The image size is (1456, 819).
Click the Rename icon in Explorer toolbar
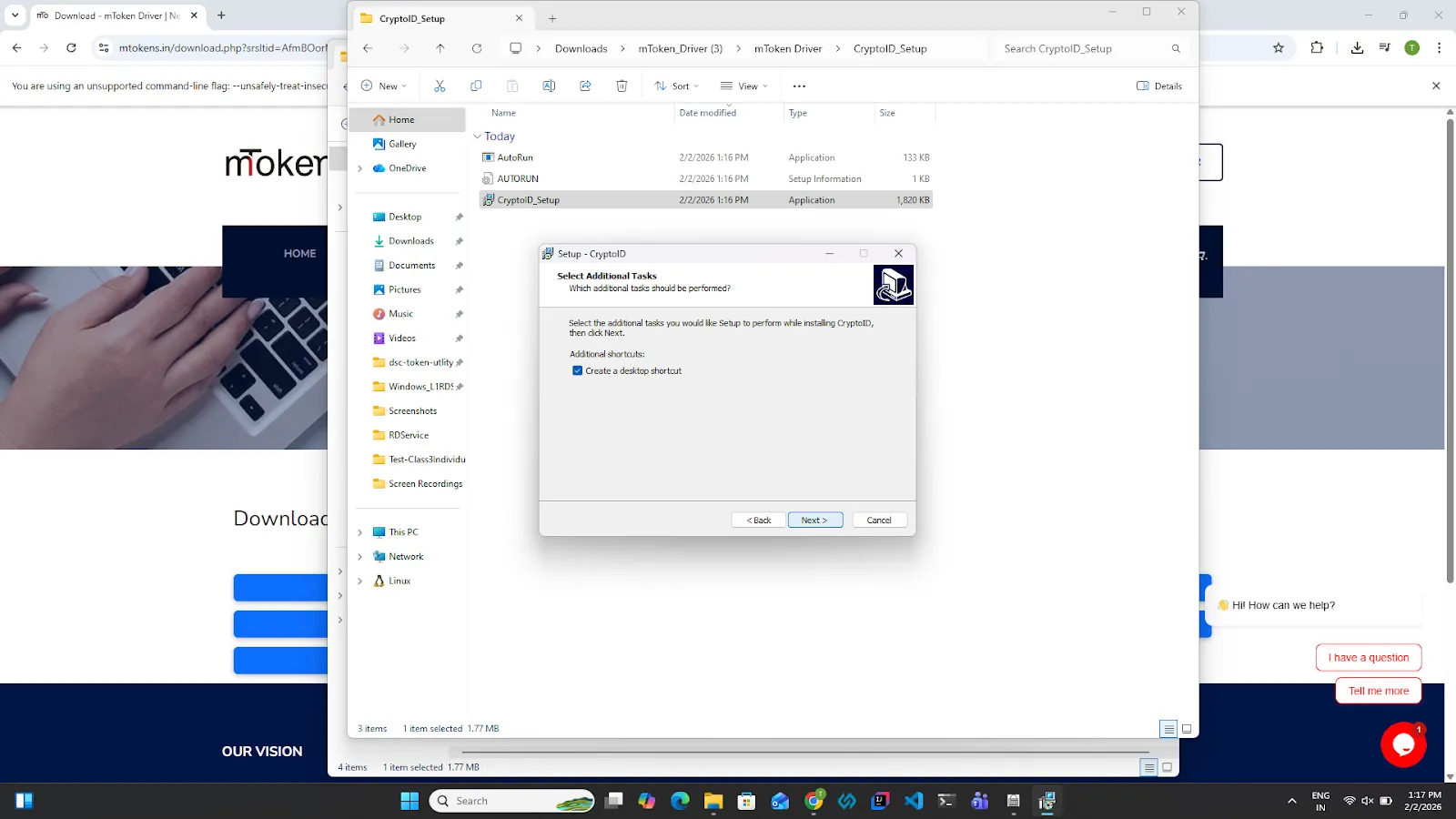click(x=549, y=86)
